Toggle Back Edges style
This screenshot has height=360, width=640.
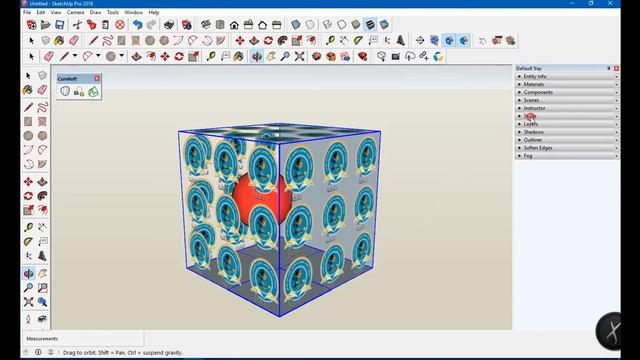pyautogui.click(x=310, y=25)
